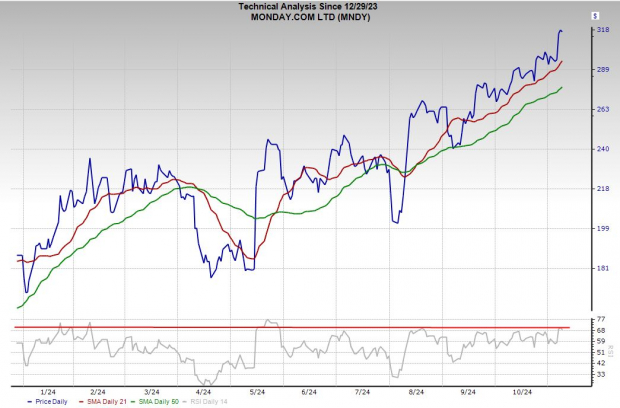Image resolution: width=620 pixels, height=408 pixels.
Task: Click the 8/24 date axis label
Action: (416, 392)
